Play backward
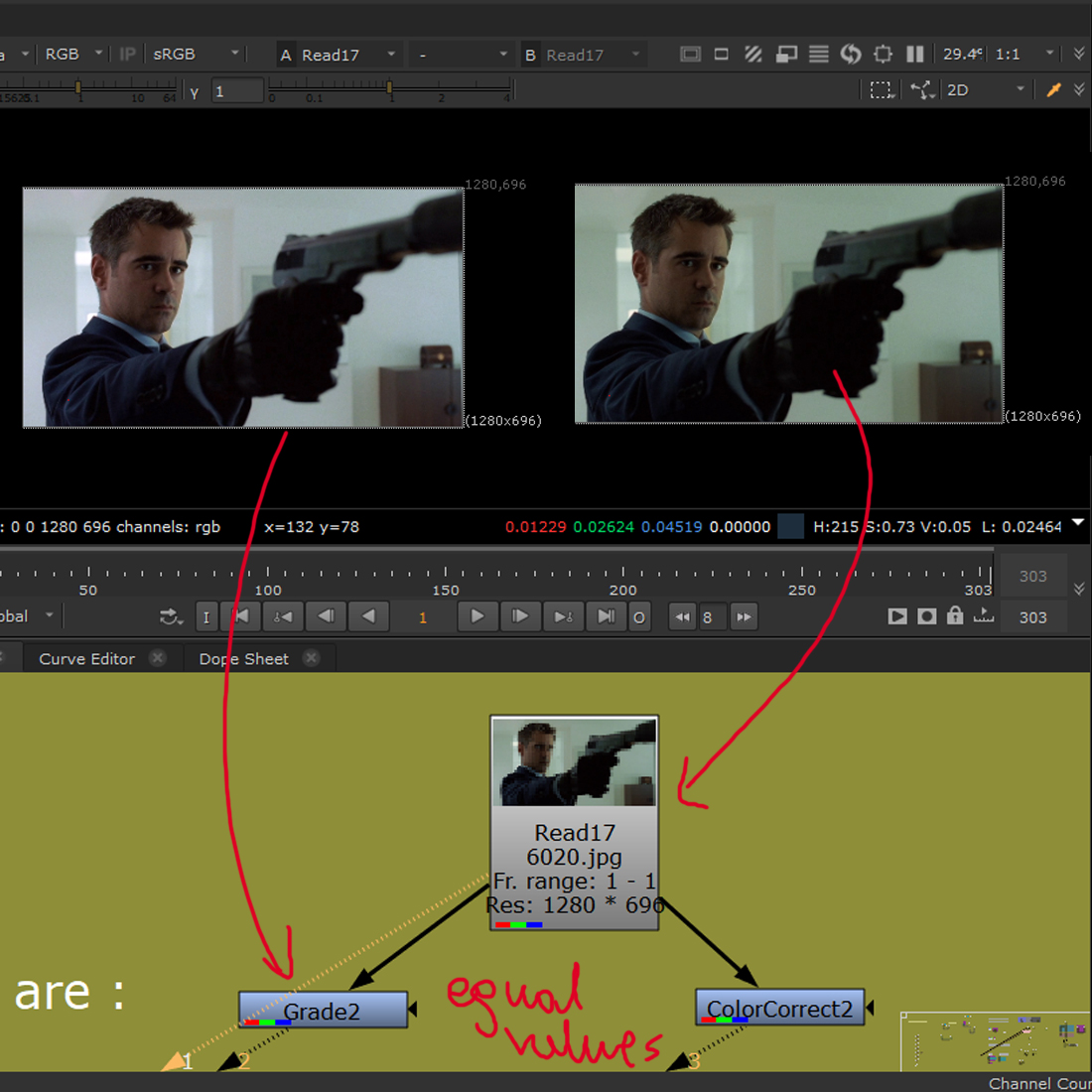This screenshot has height=1092, width=1092. (x=368, y=617)
